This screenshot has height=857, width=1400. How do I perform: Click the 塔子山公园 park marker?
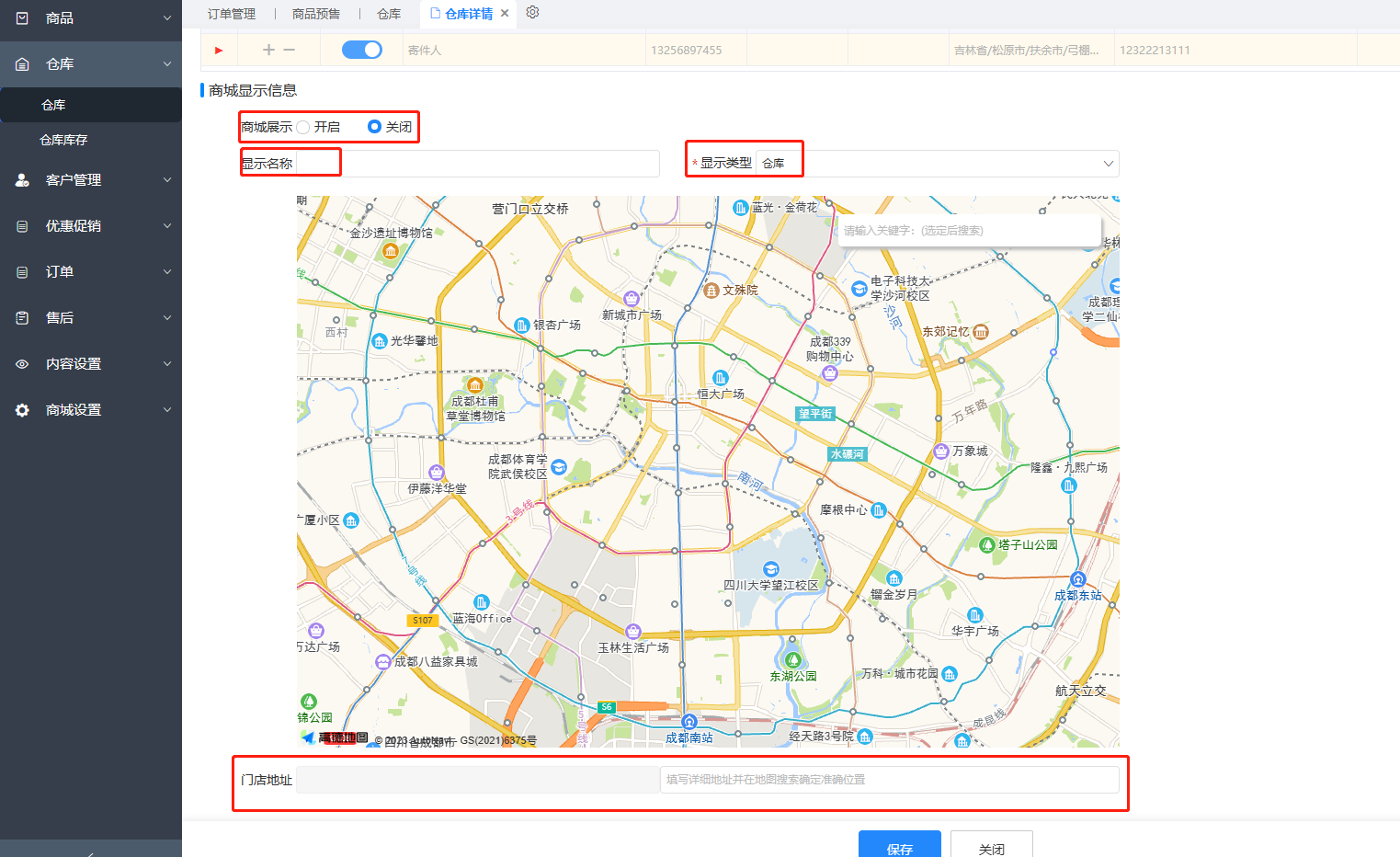pyautogui.click(x=987, y=545)
